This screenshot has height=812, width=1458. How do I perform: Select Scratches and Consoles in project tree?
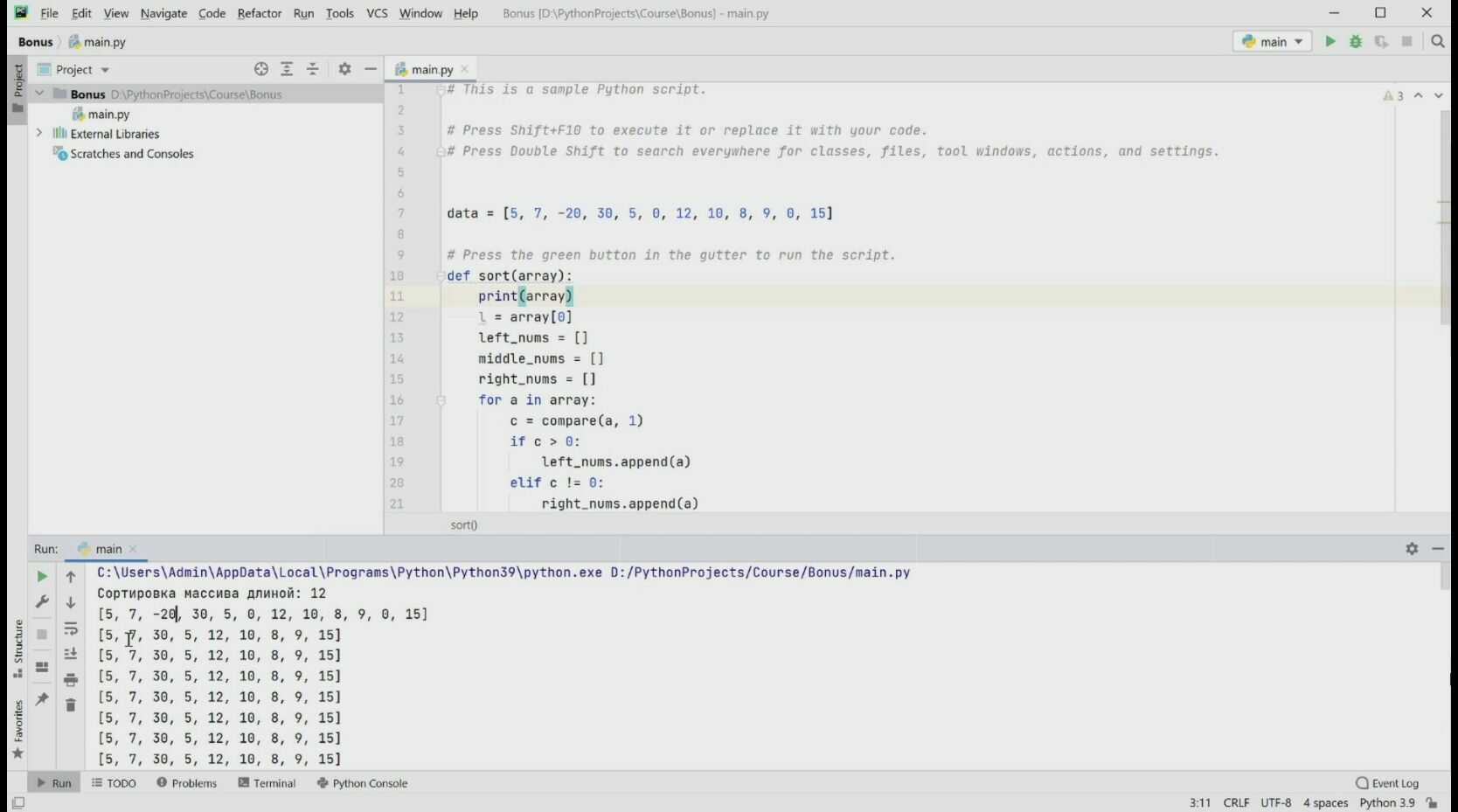[132, 153]
